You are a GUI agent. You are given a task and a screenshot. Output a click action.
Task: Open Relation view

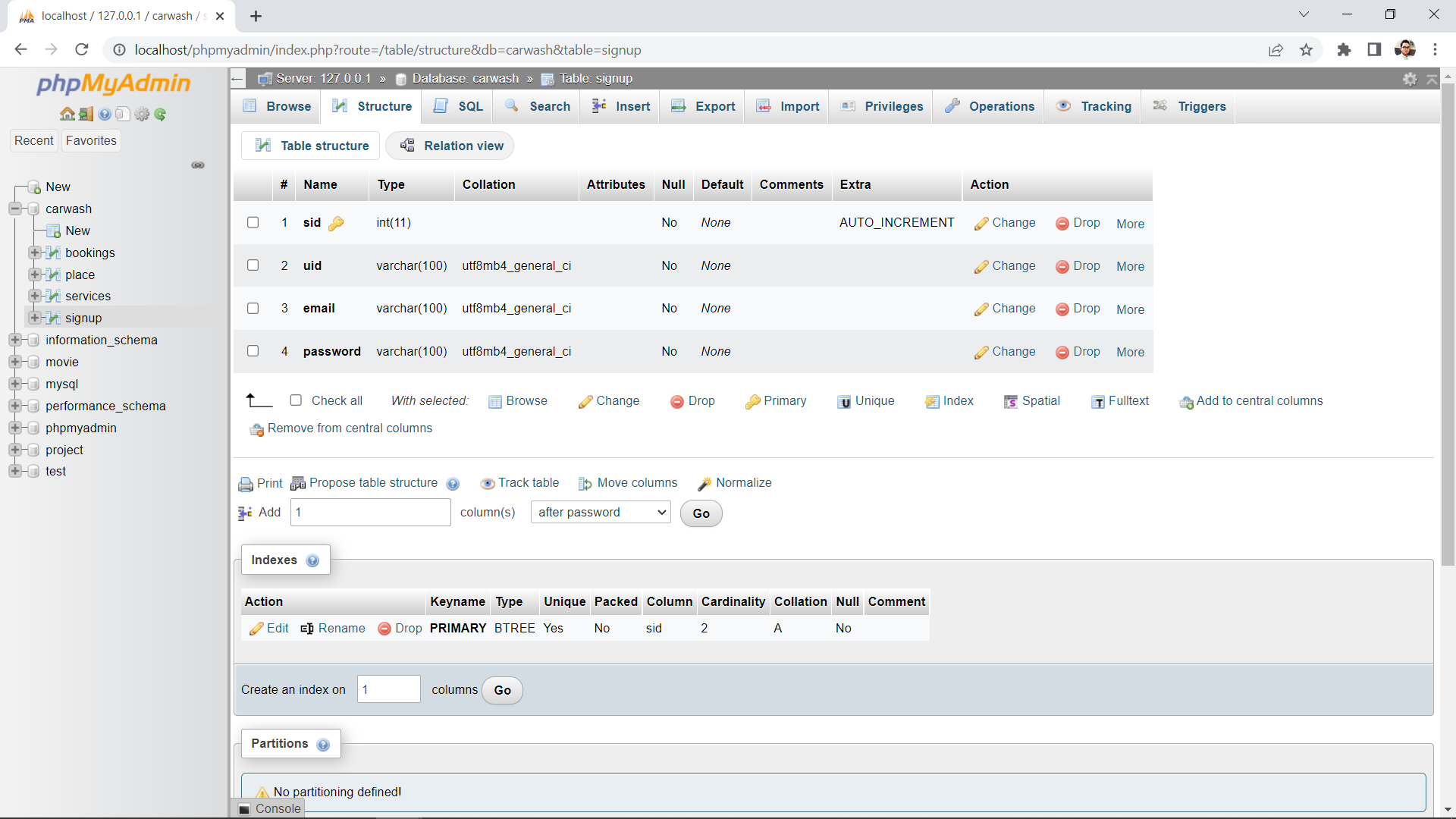(450, 146)
